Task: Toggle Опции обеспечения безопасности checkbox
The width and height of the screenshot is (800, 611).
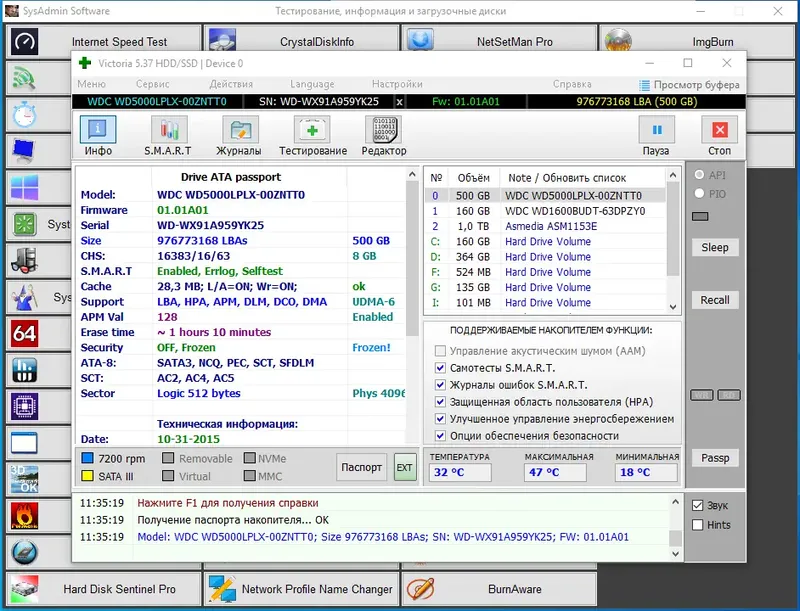Action: pos(440,436)
